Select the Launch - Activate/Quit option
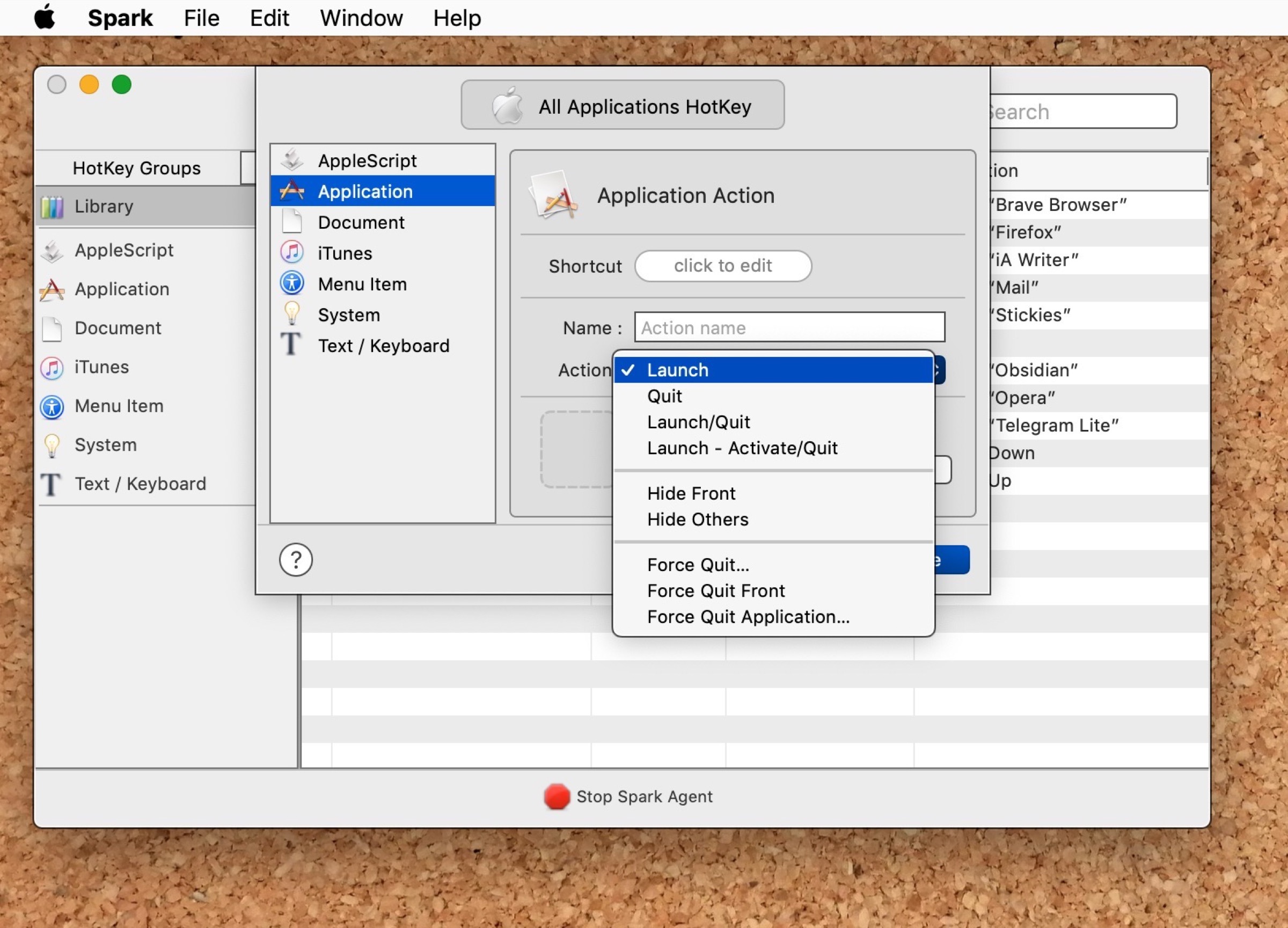 (x=742, y=448)
